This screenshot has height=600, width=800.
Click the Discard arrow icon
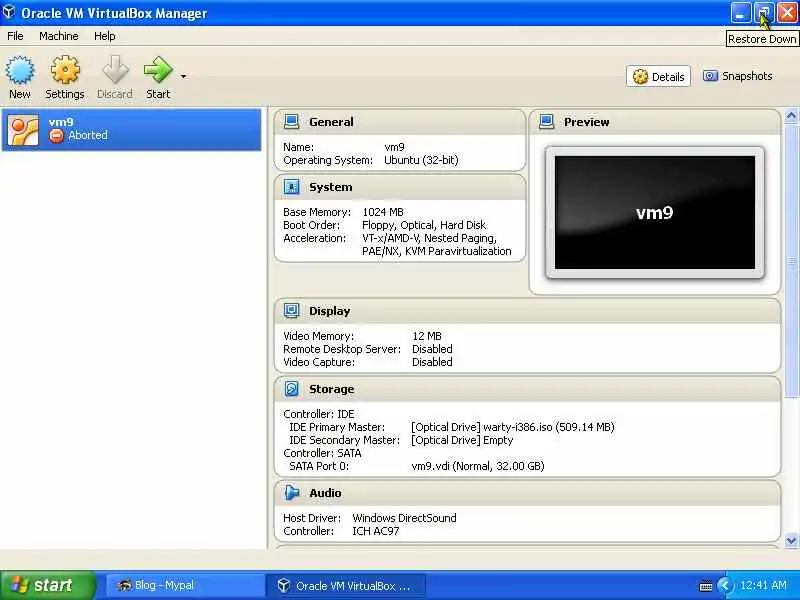(x=115, y=70)
